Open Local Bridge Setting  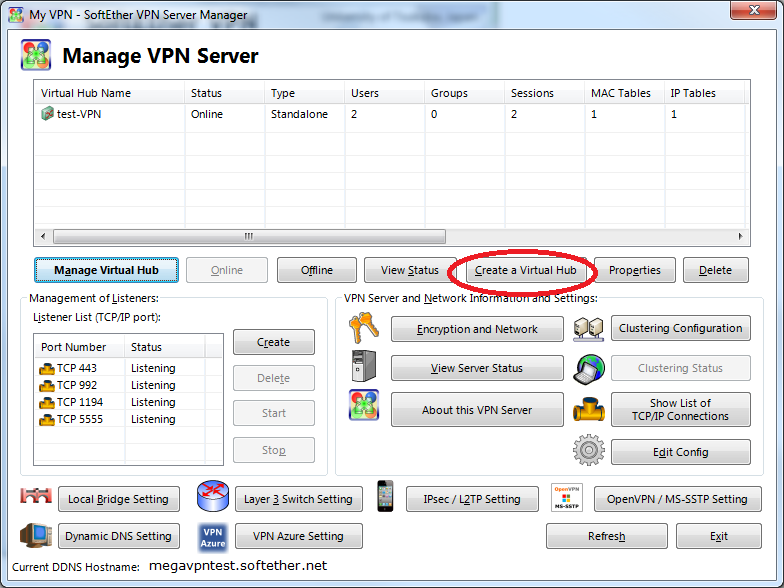coord(118,499)
